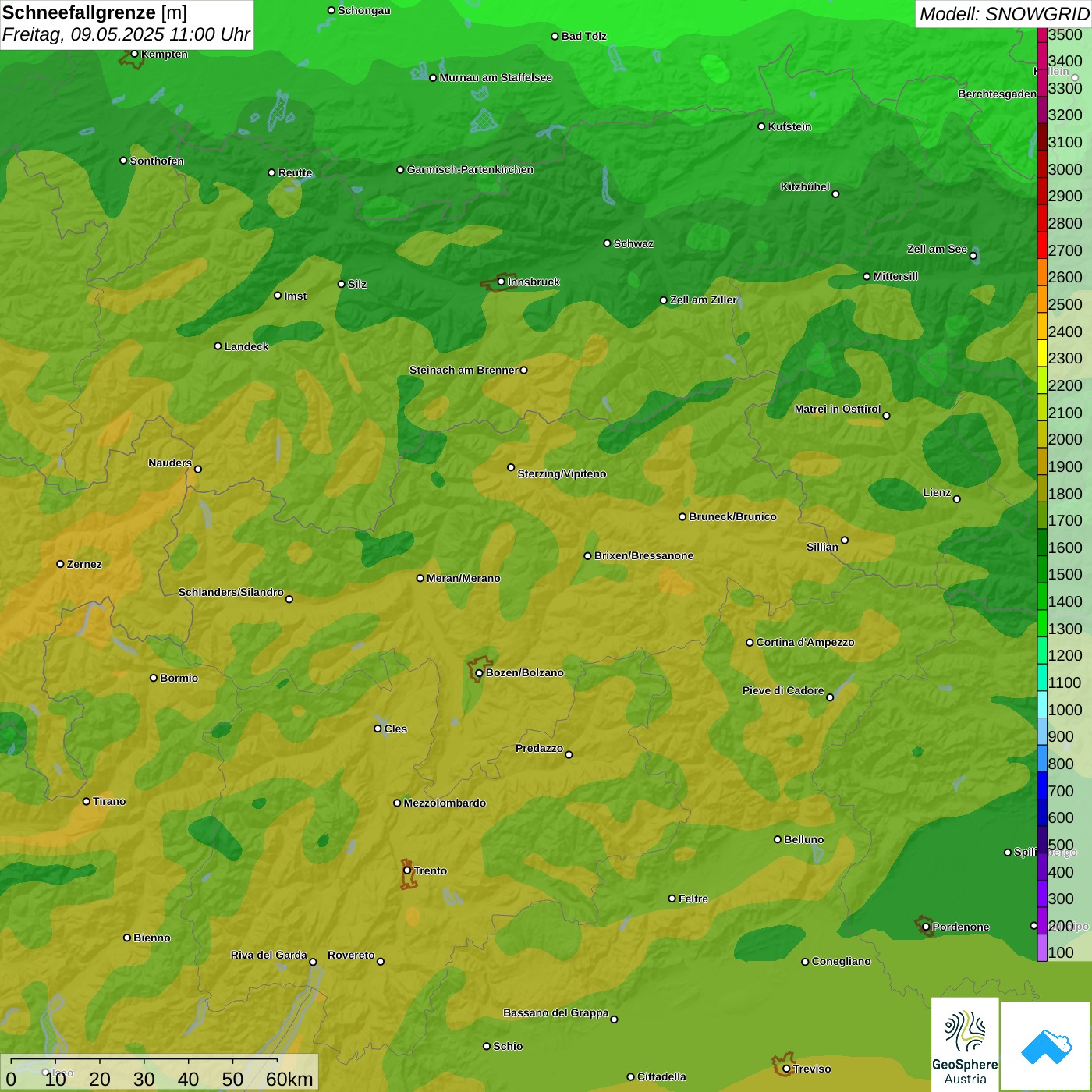Click the Modell: SNOWGRID label
This screenshot has height=1092, width=1092.
pos(1004,14)
